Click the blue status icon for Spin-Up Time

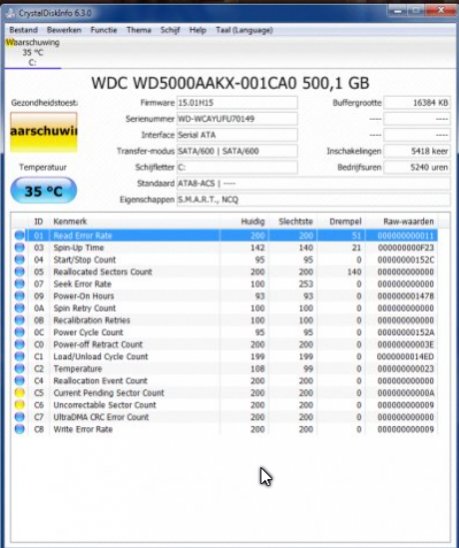20,247
